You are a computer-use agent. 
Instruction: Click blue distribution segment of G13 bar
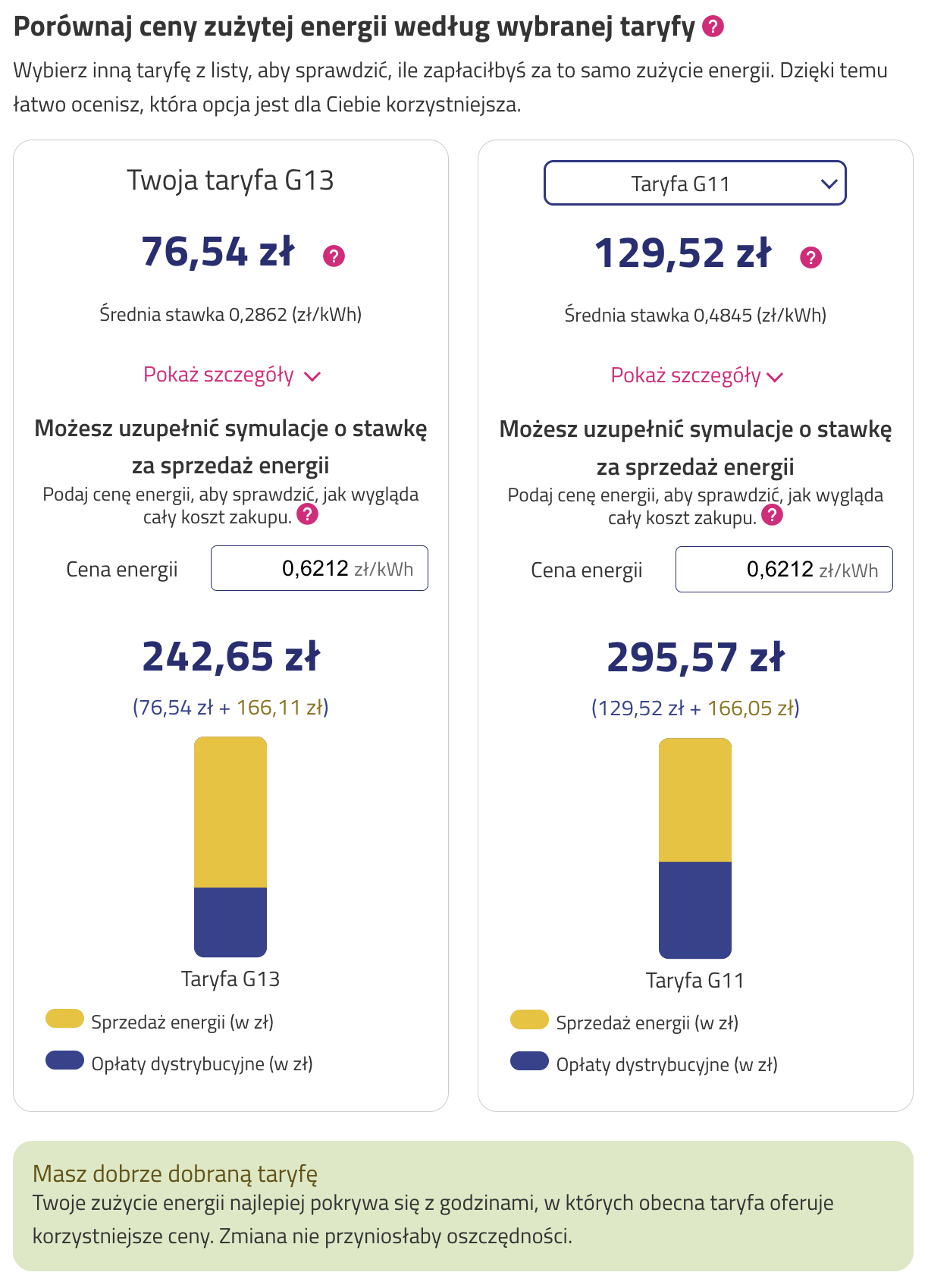click(230, 922)
